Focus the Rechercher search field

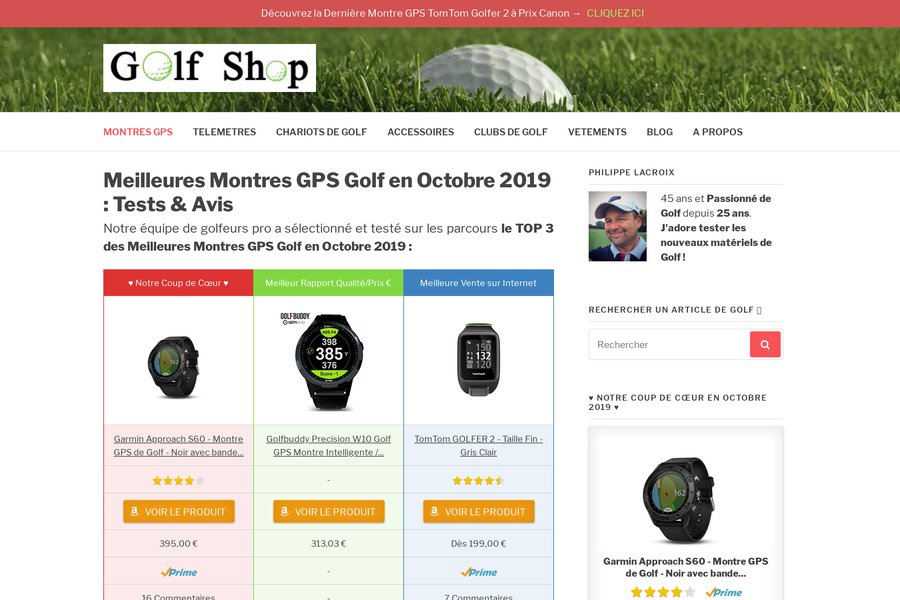(669, 344)
